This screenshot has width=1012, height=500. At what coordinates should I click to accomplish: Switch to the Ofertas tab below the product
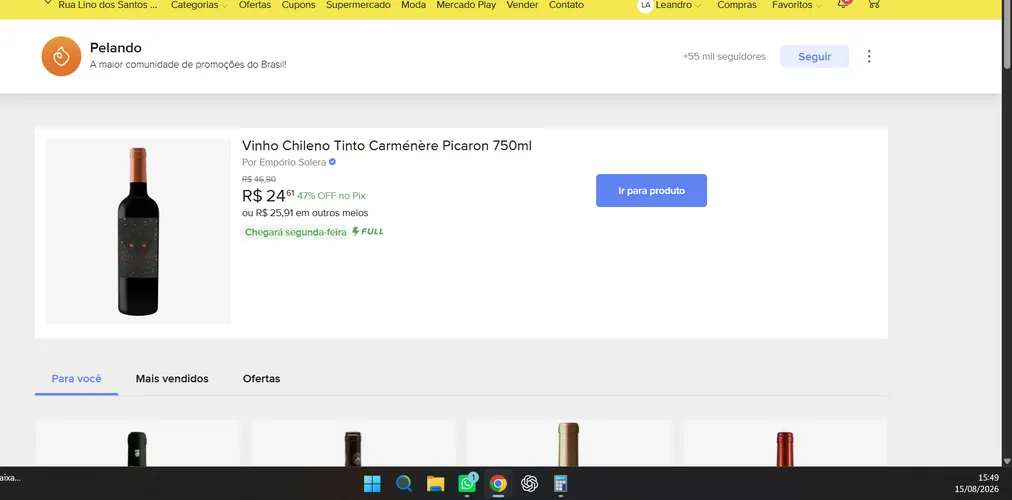point(261,379)
